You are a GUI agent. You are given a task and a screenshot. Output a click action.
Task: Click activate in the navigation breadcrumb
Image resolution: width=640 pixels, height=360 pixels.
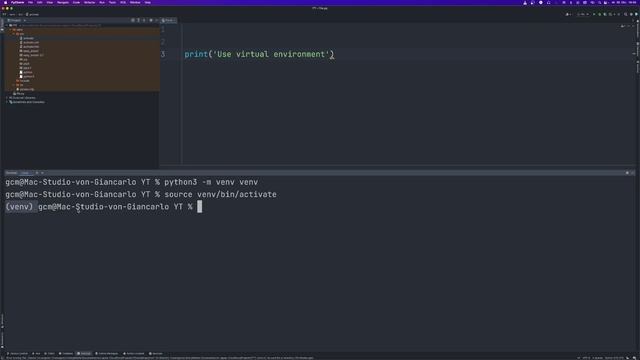point(32,14)
